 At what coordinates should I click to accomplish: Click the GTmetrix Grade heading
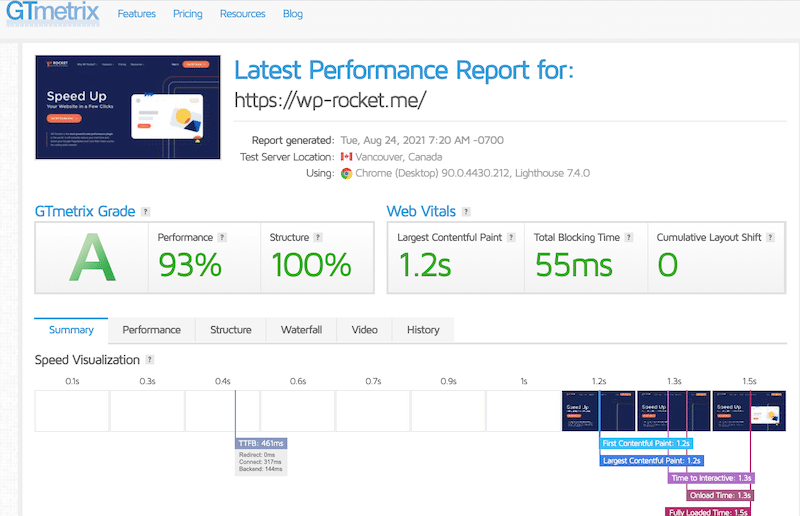tap(85, 211)
